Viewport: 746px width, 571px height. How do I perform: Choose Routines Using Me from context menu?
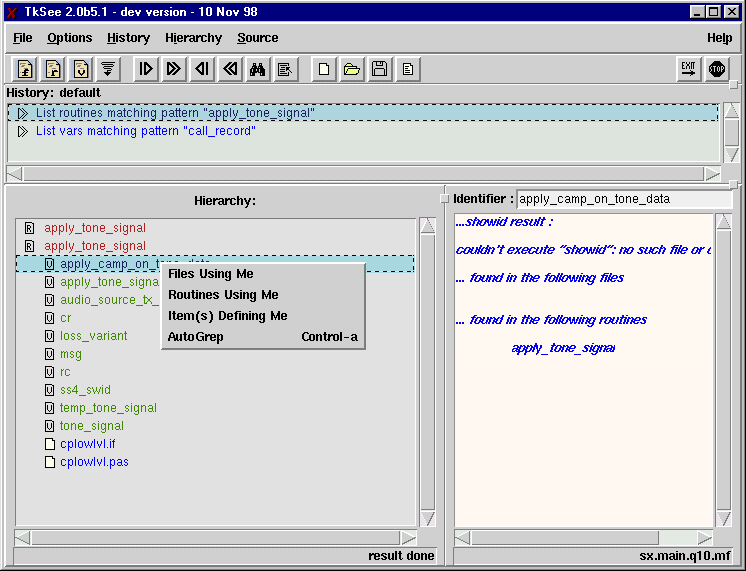(x=264, y=295)
